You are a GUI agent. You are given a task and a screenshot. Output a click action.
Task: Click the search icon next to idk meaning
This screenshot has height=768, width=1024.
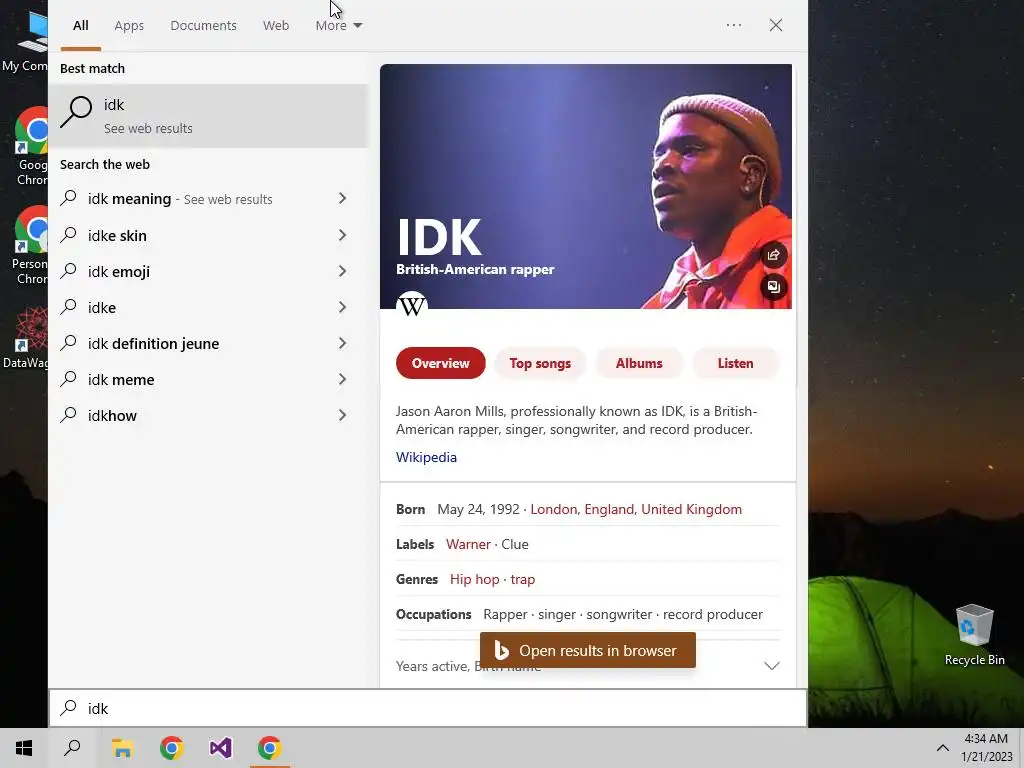[x=69, y=198]
